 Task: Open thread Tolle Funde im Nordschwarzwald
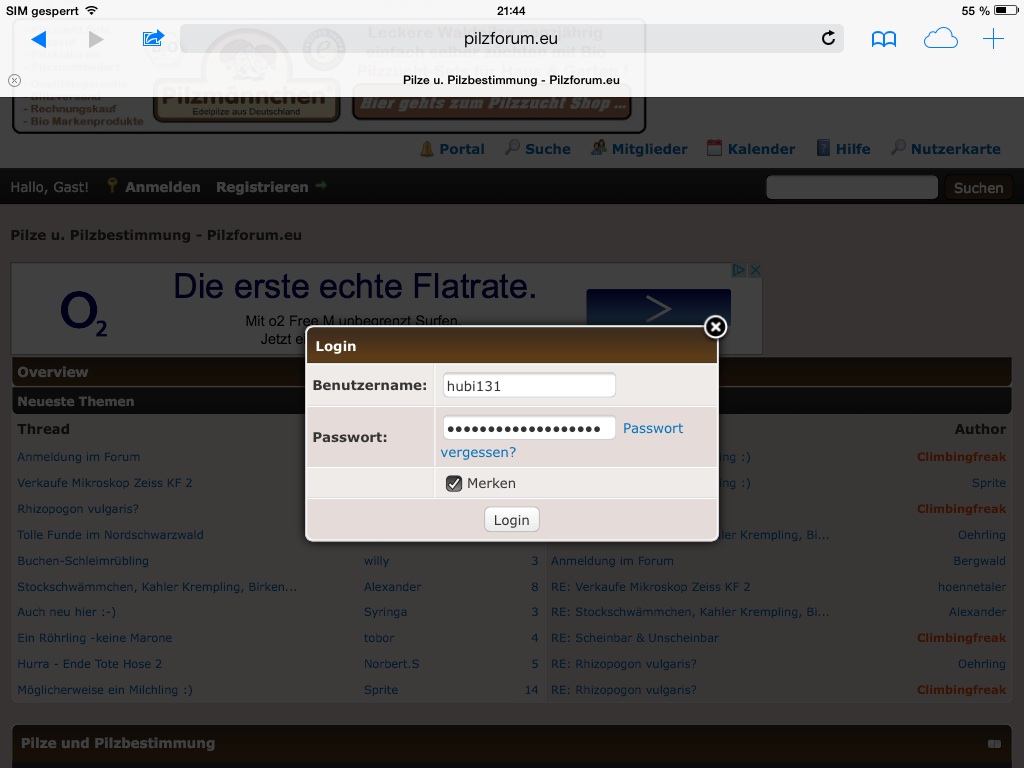pyautogui.click(x=110, y=535)
